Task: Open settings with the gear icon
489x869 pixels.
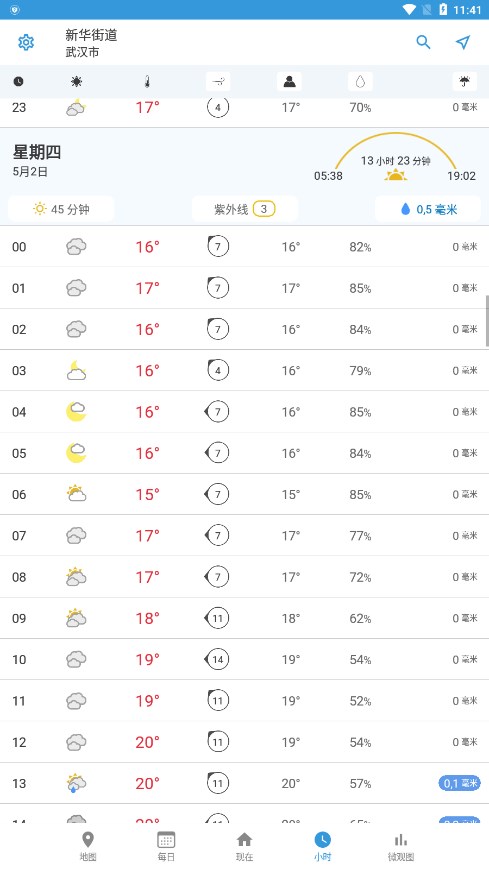Action: tap(26, 42)
